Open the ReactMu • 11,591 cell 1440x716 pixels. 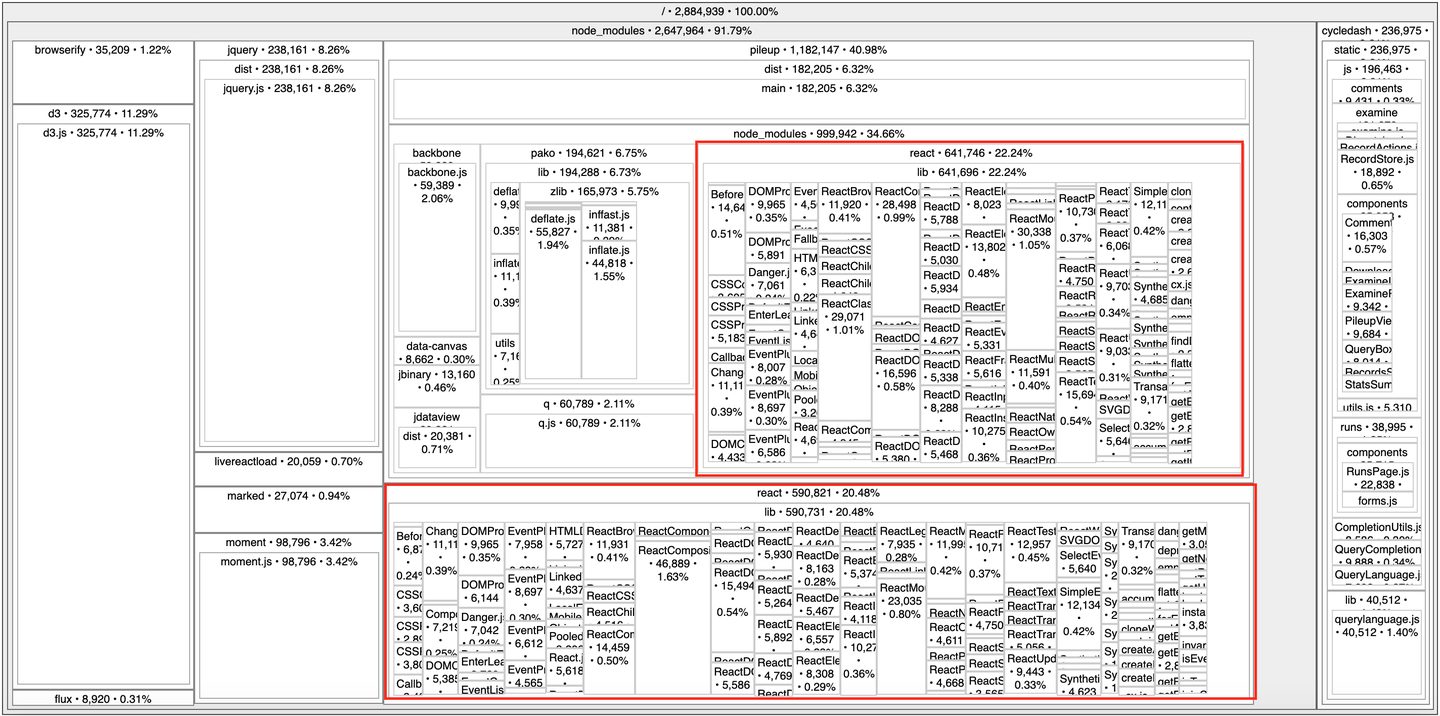point(1030,378)
